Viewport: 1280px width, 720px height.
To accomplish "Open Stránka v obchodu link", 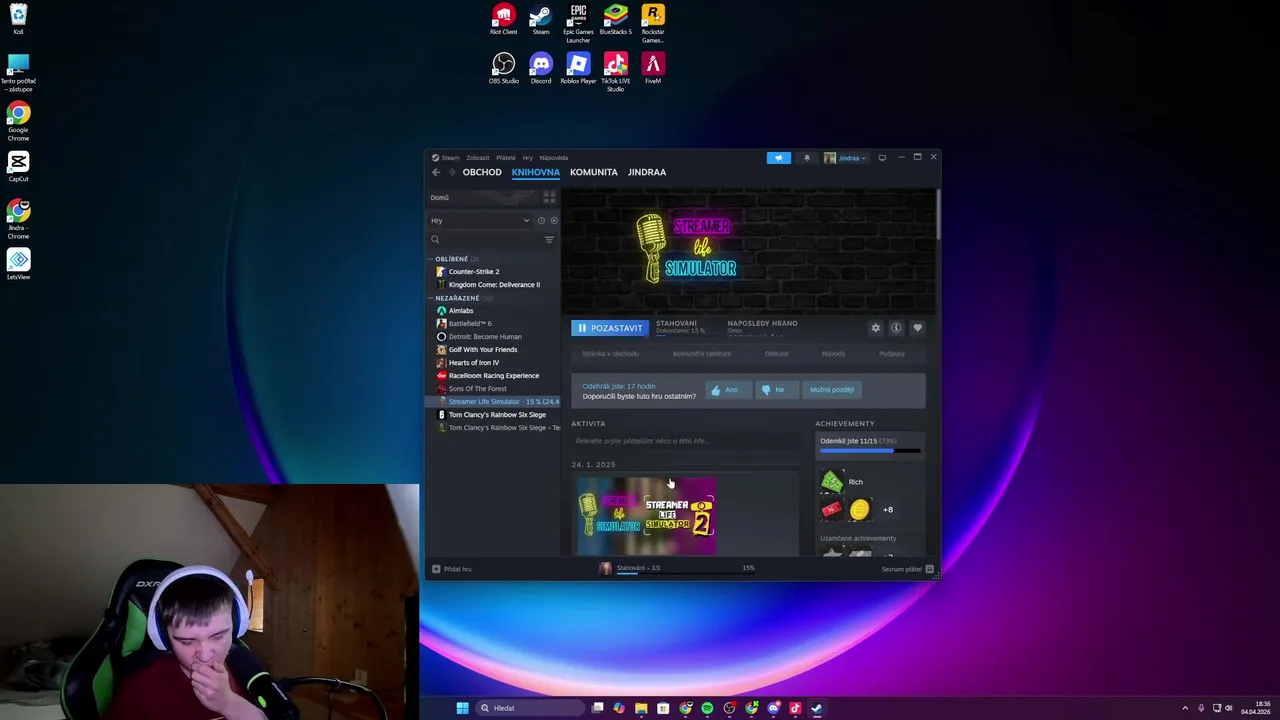I will pyautogui.click(x=610, y=354).
